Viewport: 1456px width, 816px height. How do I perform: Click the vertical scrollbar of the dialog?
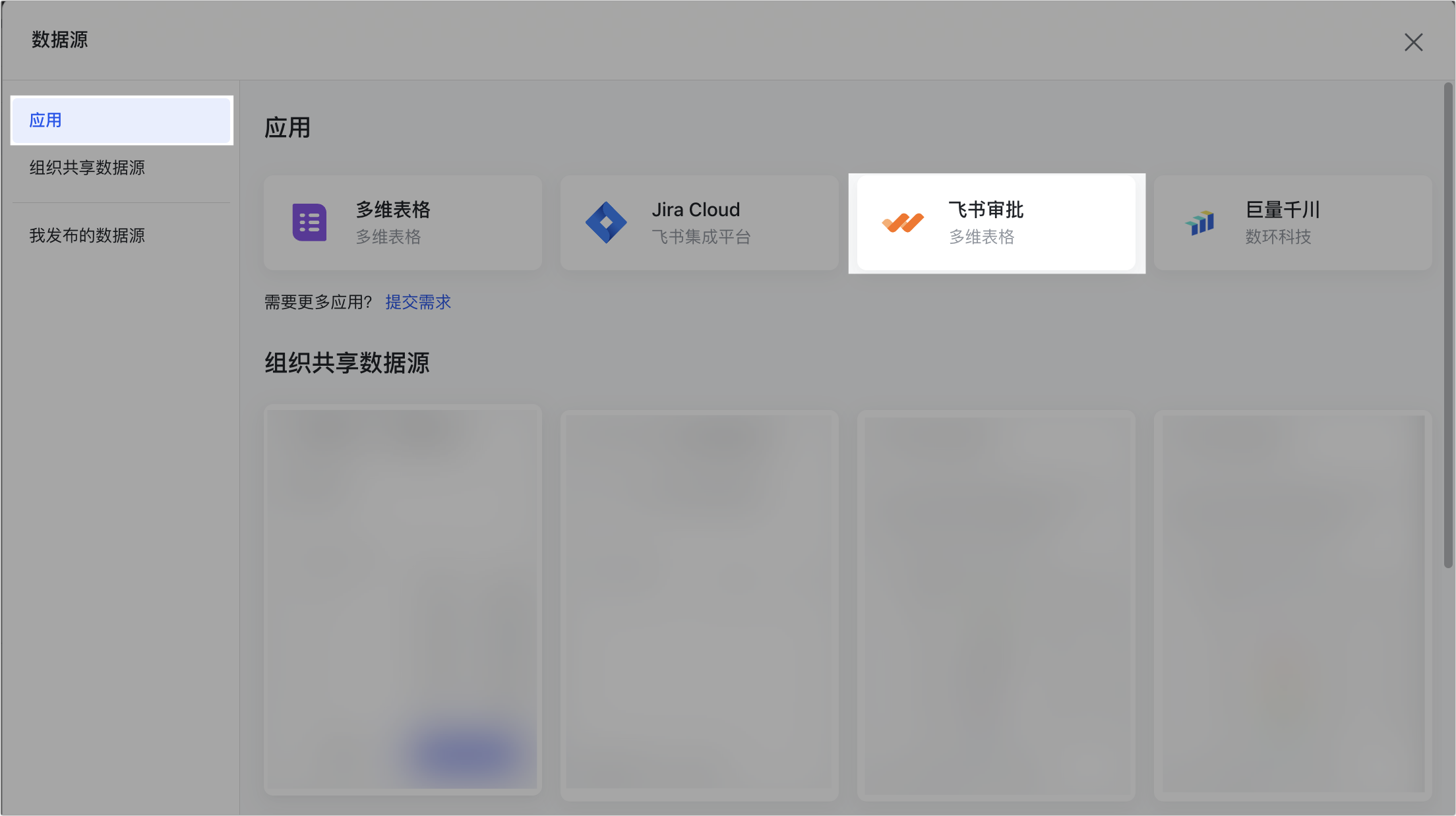click(1448, 324)
